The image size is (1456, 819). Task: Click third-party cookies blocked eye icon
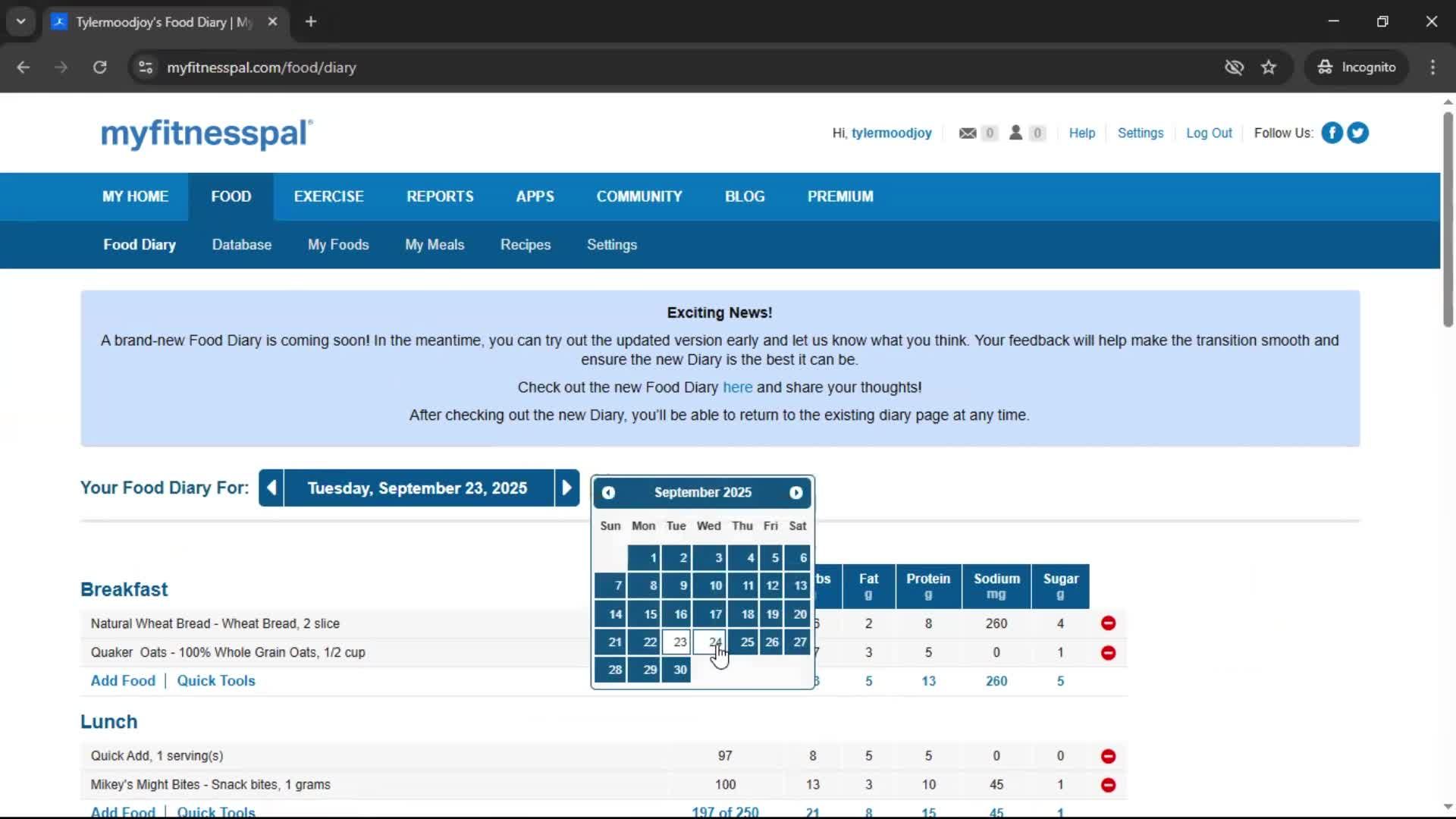[x=1234, y=67]
